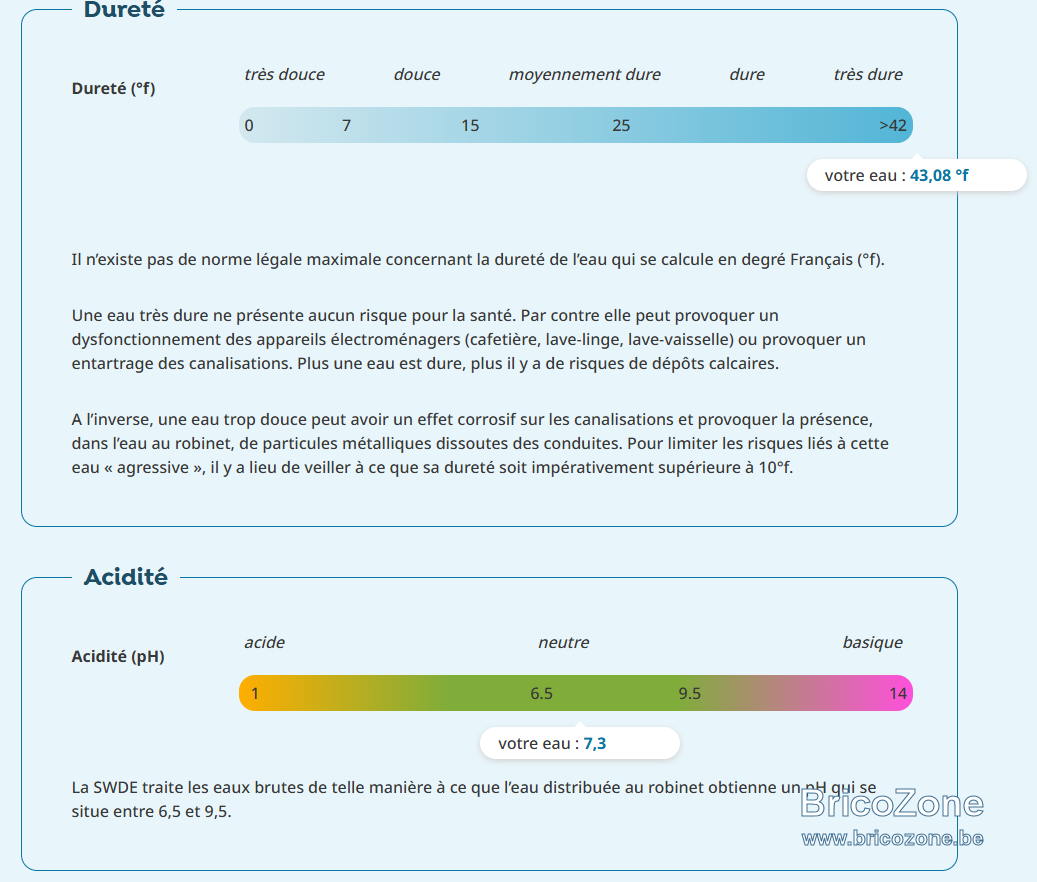This screenshot has height=882, width=1037.
Task: Click the '6.5' mark on pH bar
Action: (541, 694)
